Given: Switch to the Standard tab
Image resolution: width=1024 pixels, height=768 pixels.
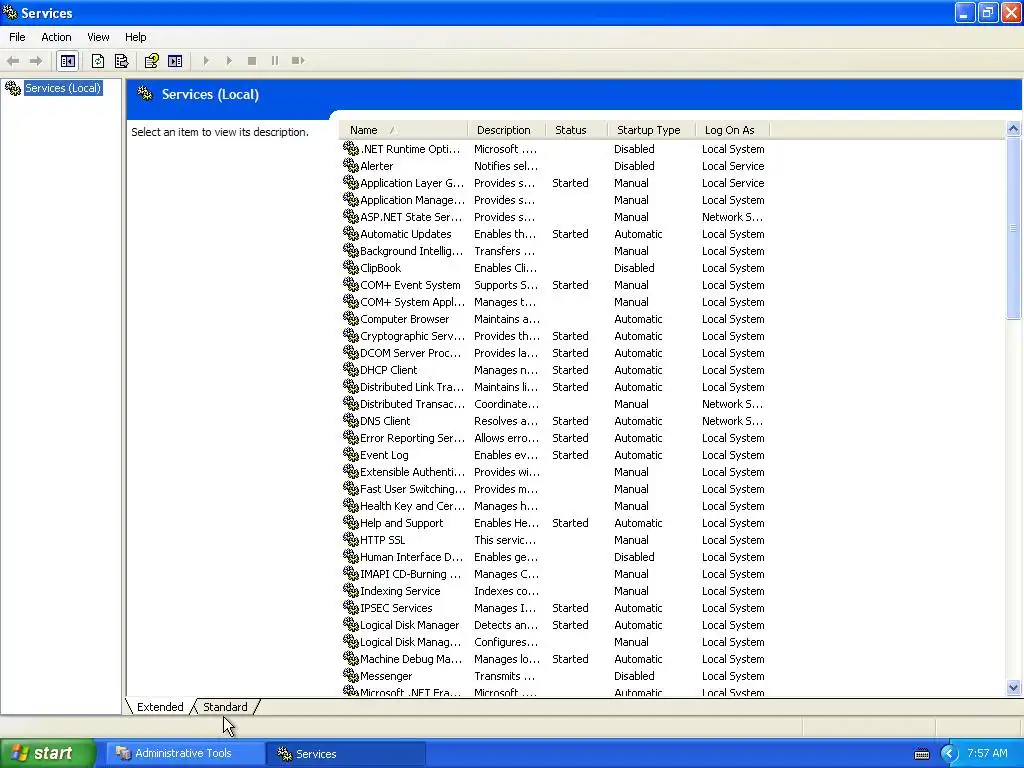Looking at the screenshot, I should 225,707.
